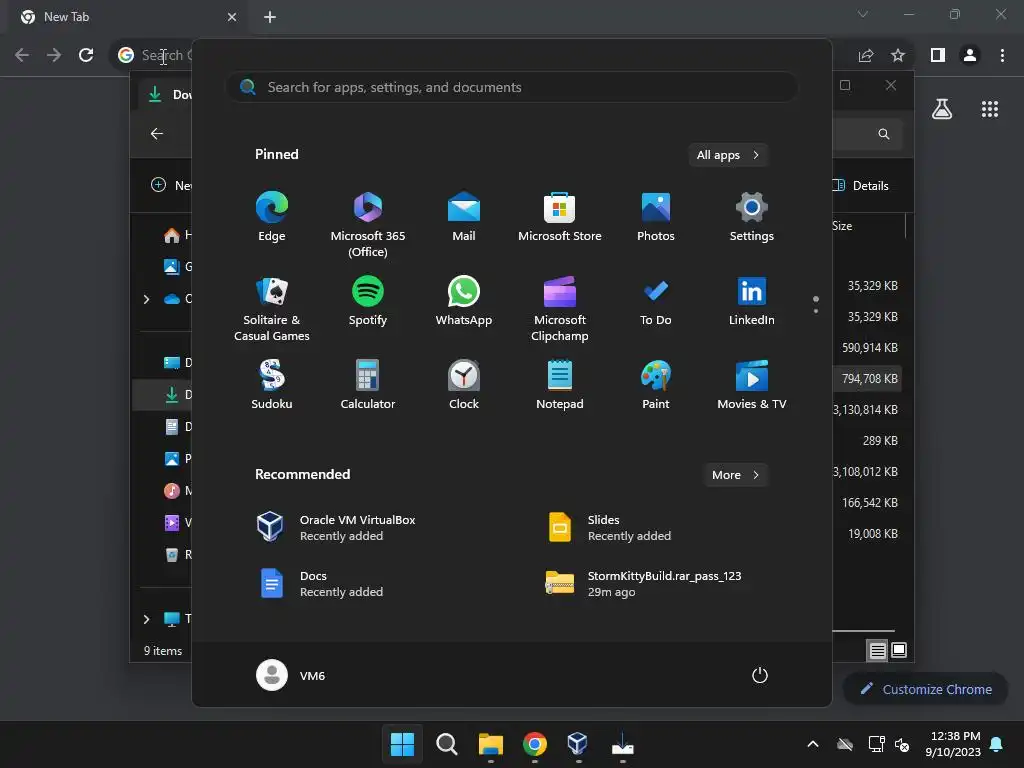Open the Google apps grid
This screenshot has width=1024, height=768.
pos(990,108)
